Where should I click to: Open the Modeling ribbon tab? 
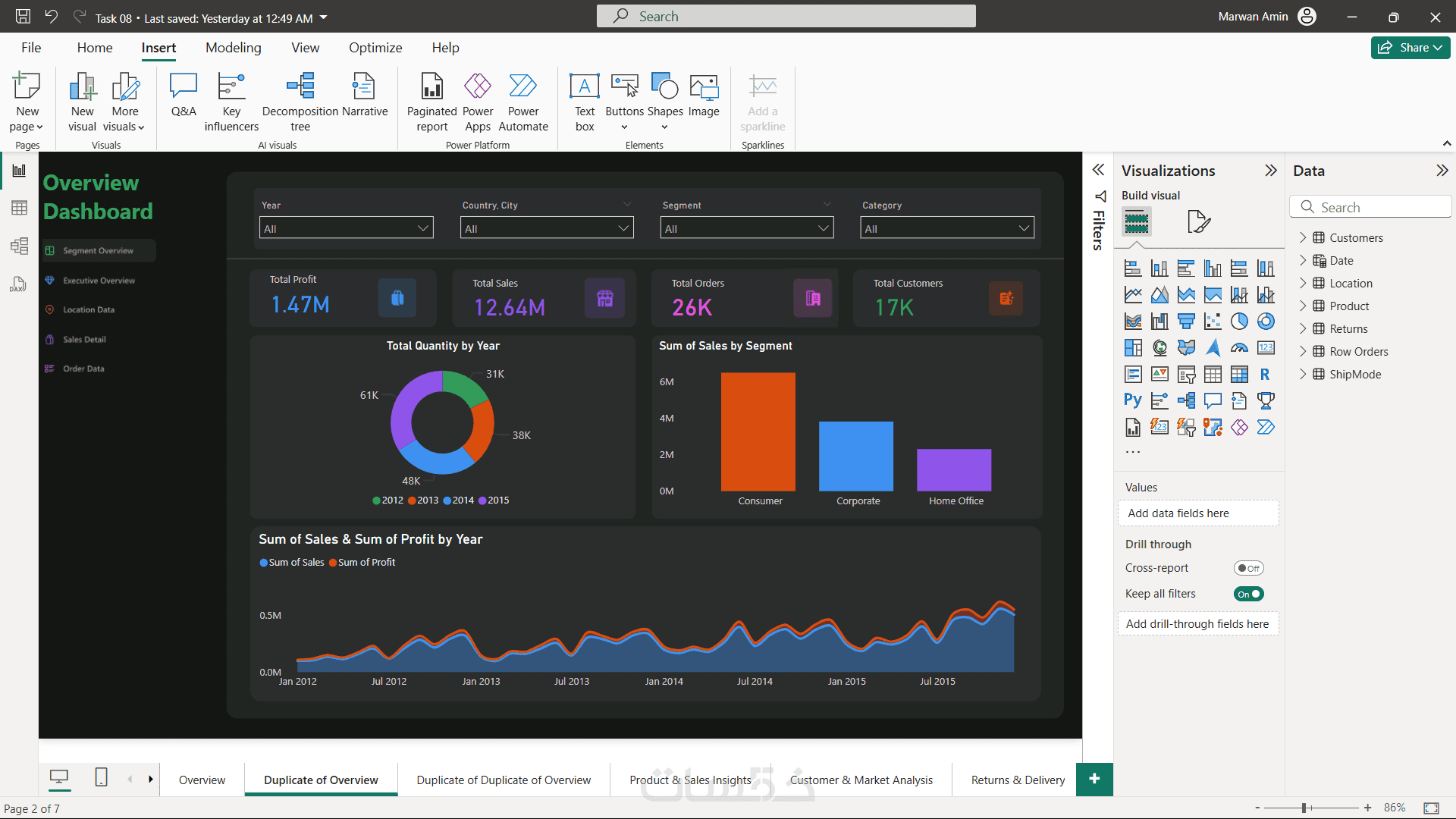pos(233,48)
